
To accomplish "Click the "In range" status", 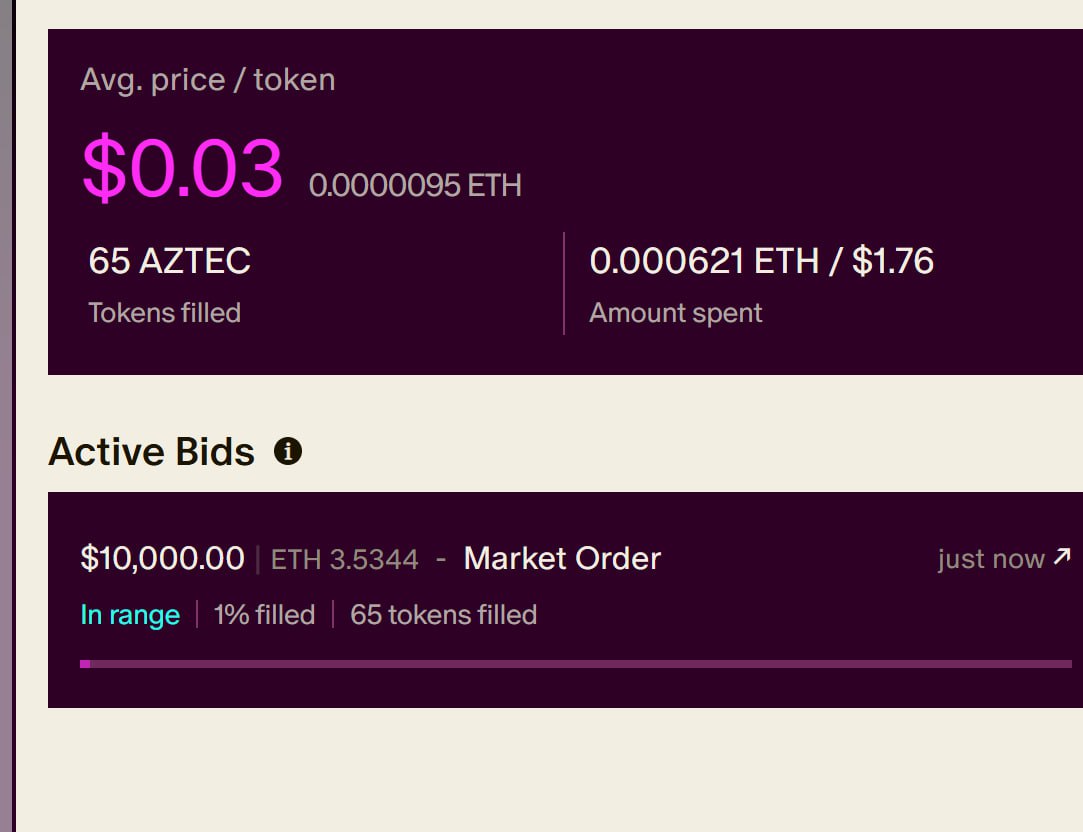I will pyautogui.click(x=130, y=614).
